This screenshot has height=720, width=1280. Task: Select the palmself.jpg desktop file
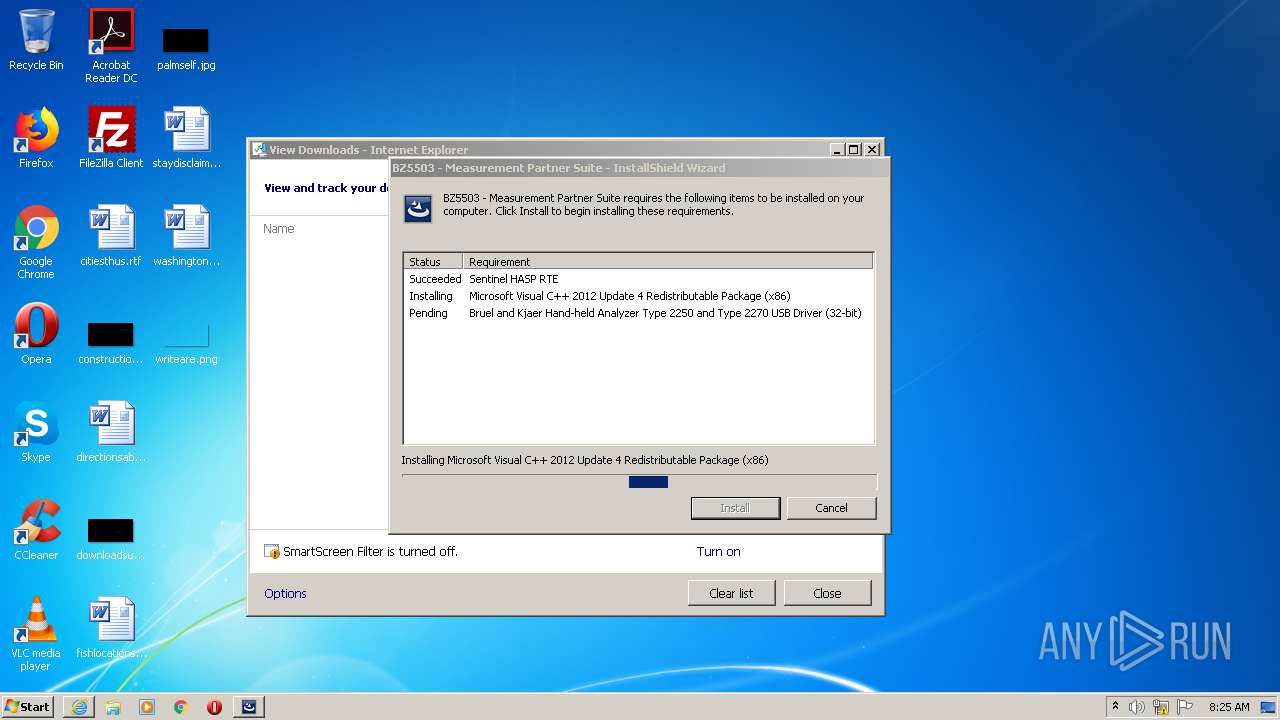click(x=186, y=48)
